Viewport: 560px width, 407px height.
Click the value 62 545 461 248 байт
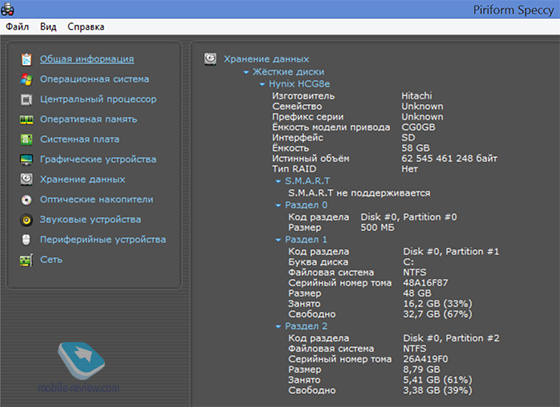click(x=449, y=158)
